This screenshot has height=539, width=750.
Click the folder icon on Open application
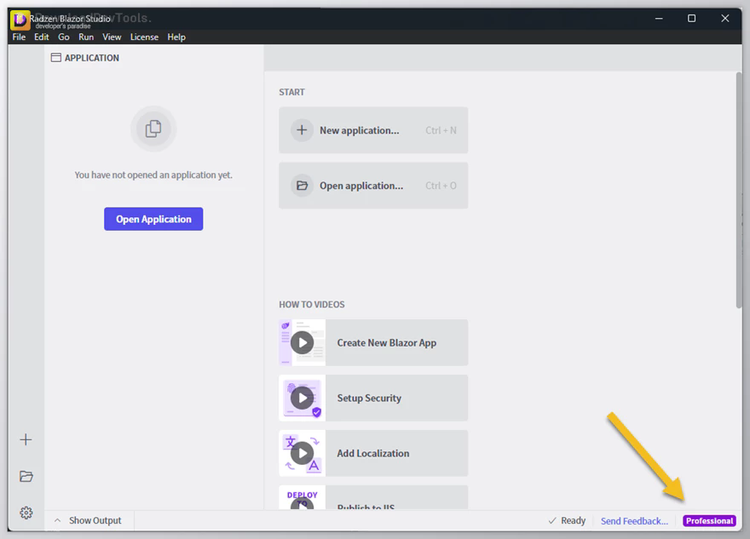click(302, 186)
